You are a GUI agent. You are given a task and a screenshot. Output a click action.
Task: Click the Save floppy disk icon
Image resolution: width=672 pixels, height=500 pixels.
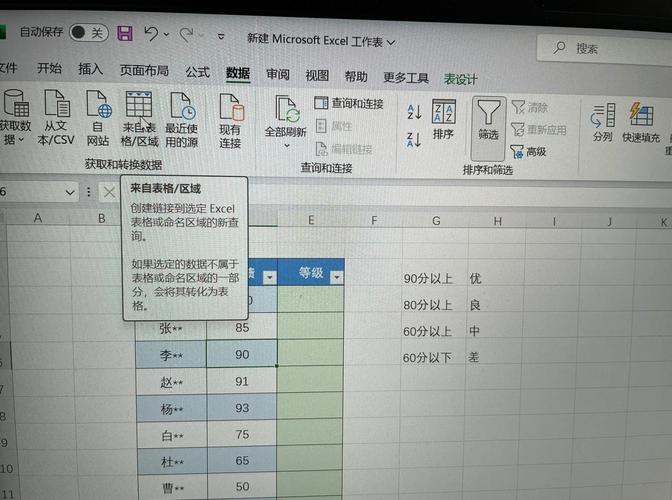coord(125,33)
